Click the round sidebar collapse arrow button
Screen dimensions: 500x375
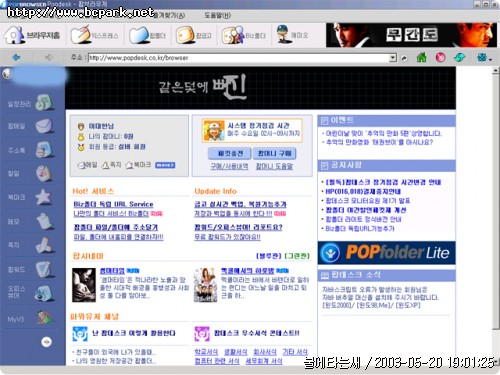pyautogui.click(x=47, y=342)
